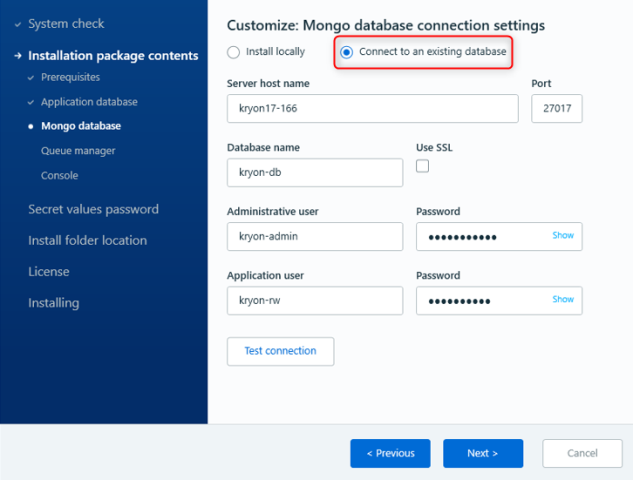Viewport: 633px width, 480px height.
Task: Click the Cancel button
Action: (582, 453)
